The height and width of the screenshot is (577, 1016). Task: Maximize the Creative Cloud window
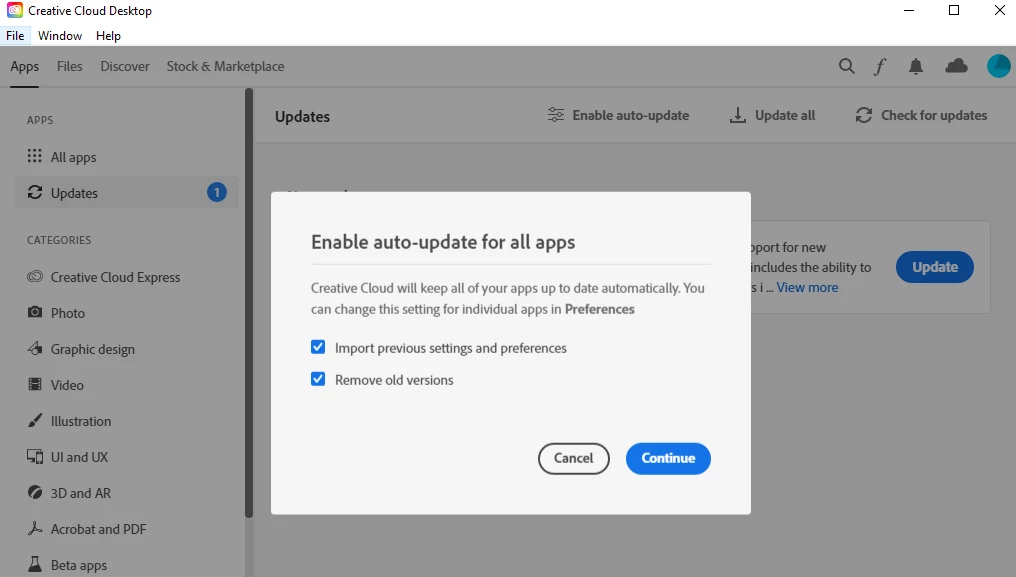tap(954, 10)
